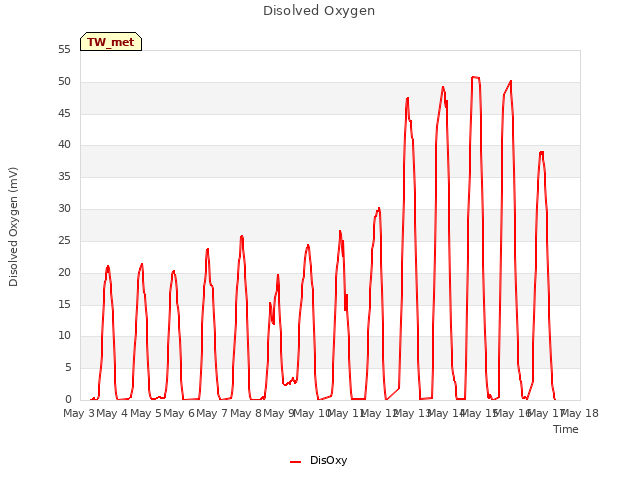Click the TW_met annotation label
640x480 pixels.
tap(111, 42)
